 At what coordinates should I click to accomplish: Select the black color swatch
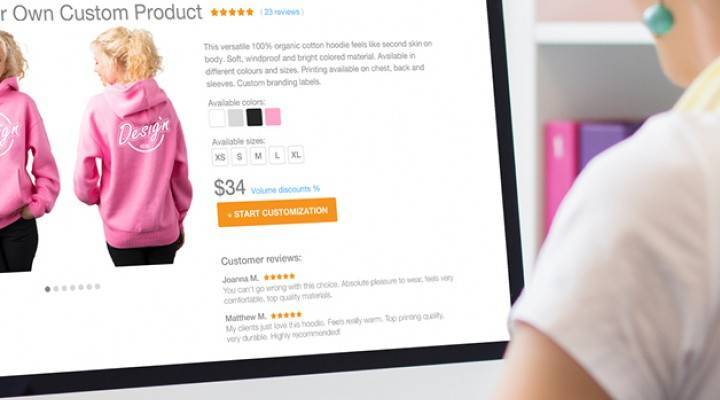(x=254, y=117)
